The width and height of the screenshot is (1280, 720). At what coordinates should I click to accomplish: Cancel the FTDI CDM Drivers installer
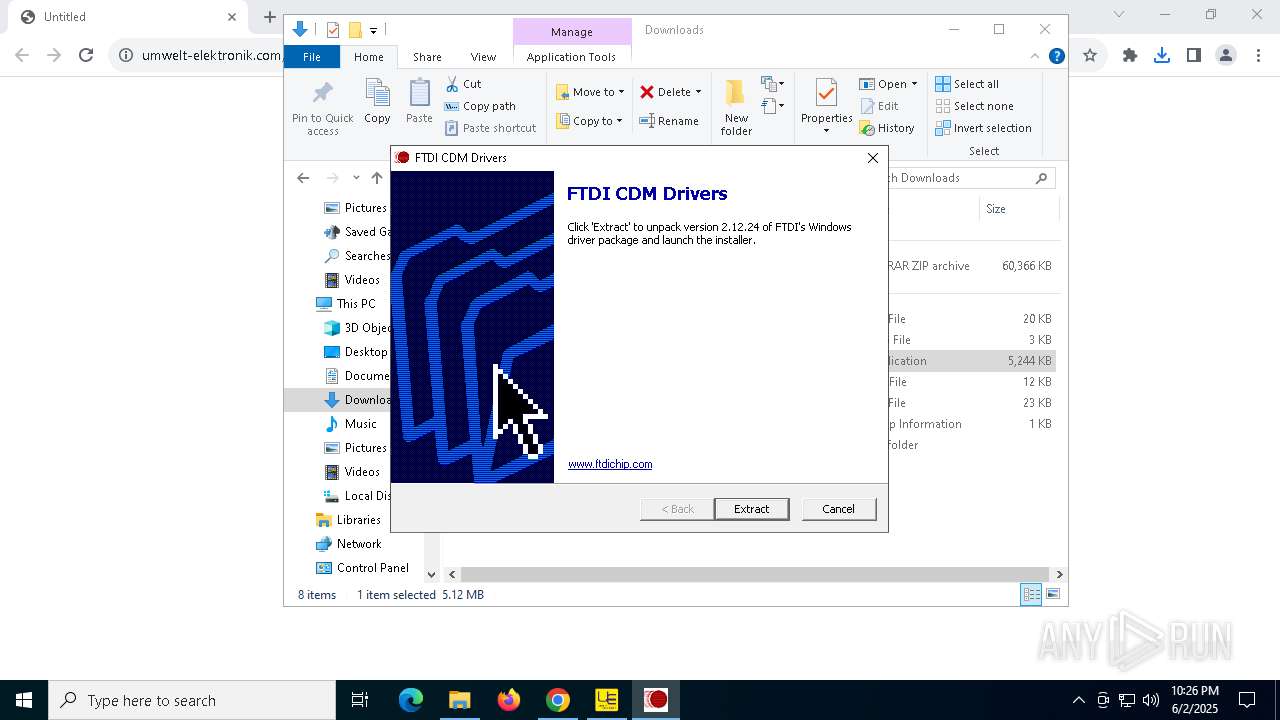tap(838, 509)
